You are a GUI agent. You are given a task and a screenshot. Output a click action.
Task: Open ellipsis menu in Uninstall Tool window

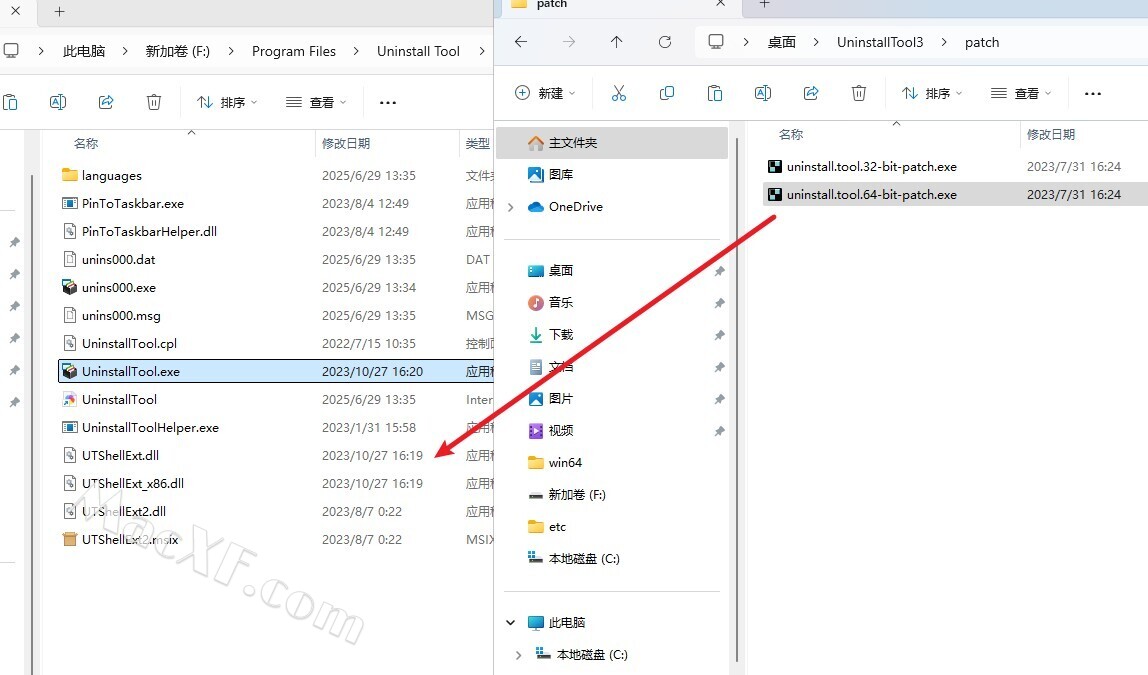[388, 103]
